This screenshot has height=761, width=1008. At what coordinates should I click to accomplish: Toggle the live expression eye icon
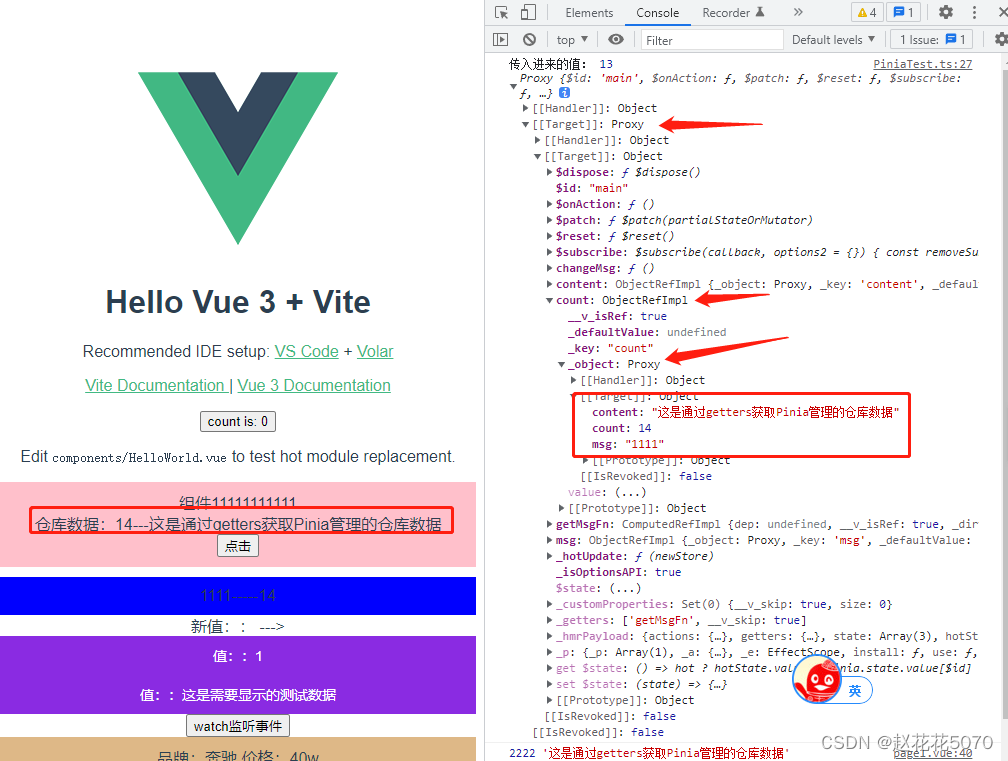(616, 40)
